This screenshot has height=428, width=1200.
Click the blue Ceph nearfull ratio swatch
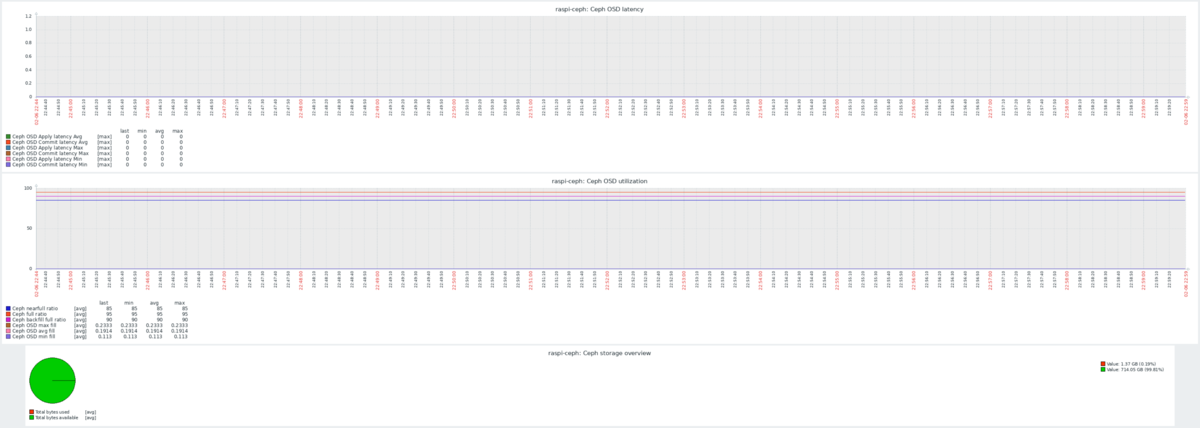8,308
